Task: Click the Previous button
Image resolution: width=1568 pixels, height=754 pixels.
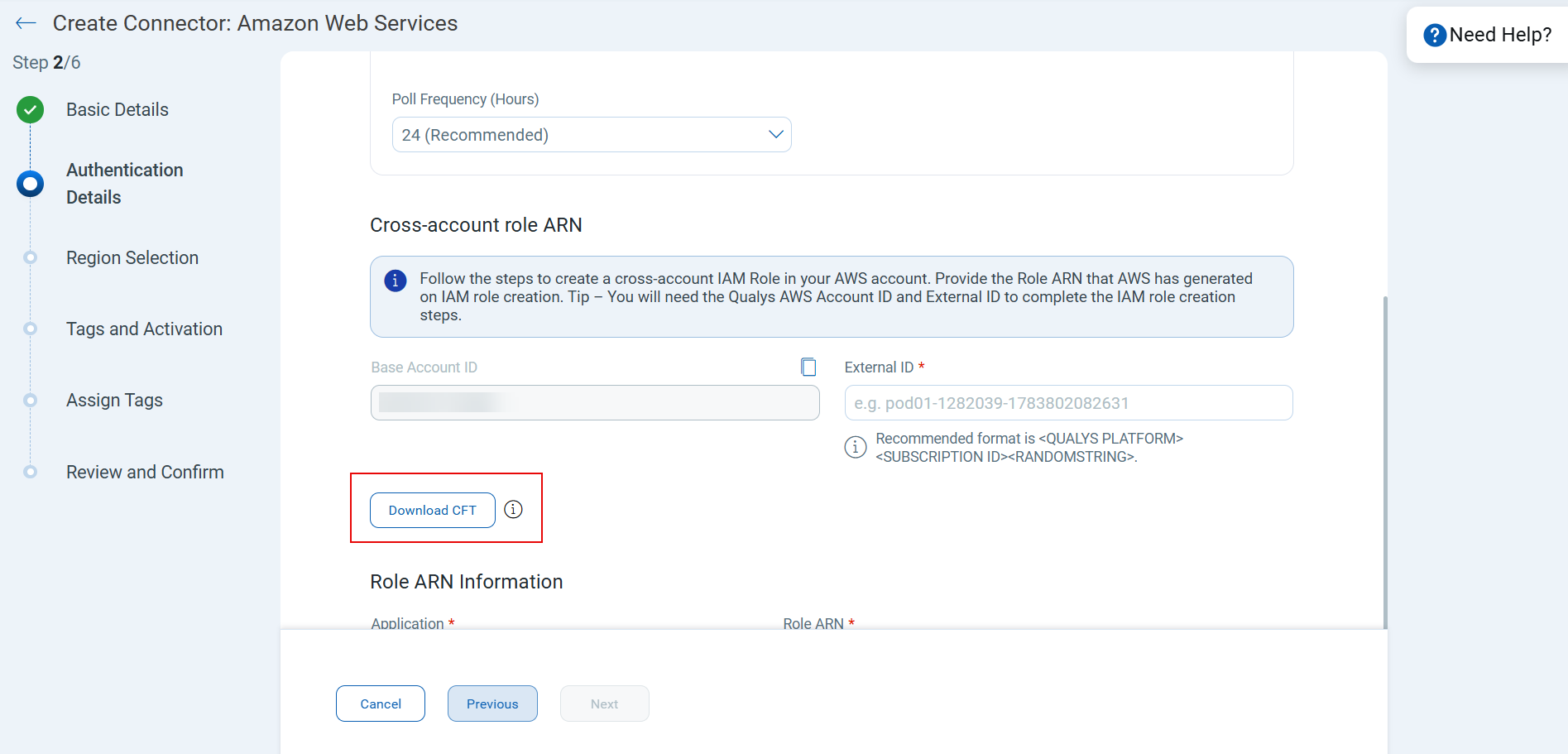Action: [492, 704]
